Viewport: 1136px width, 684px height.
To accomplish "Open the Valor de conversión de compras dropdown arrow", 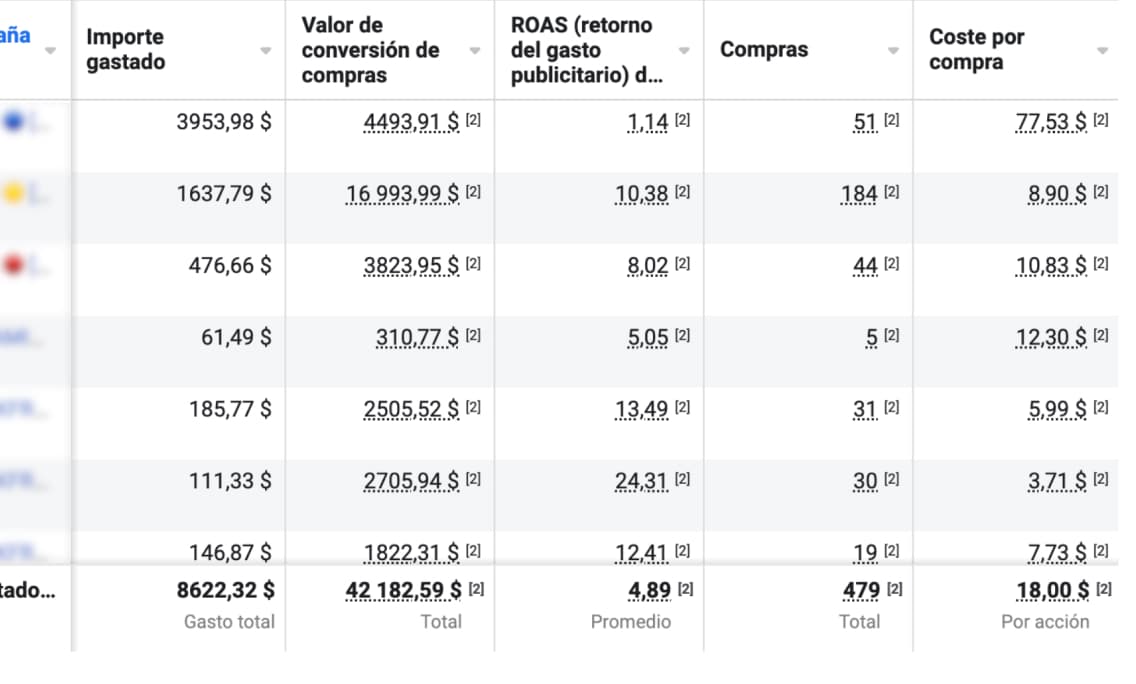I will click(475, 51).
